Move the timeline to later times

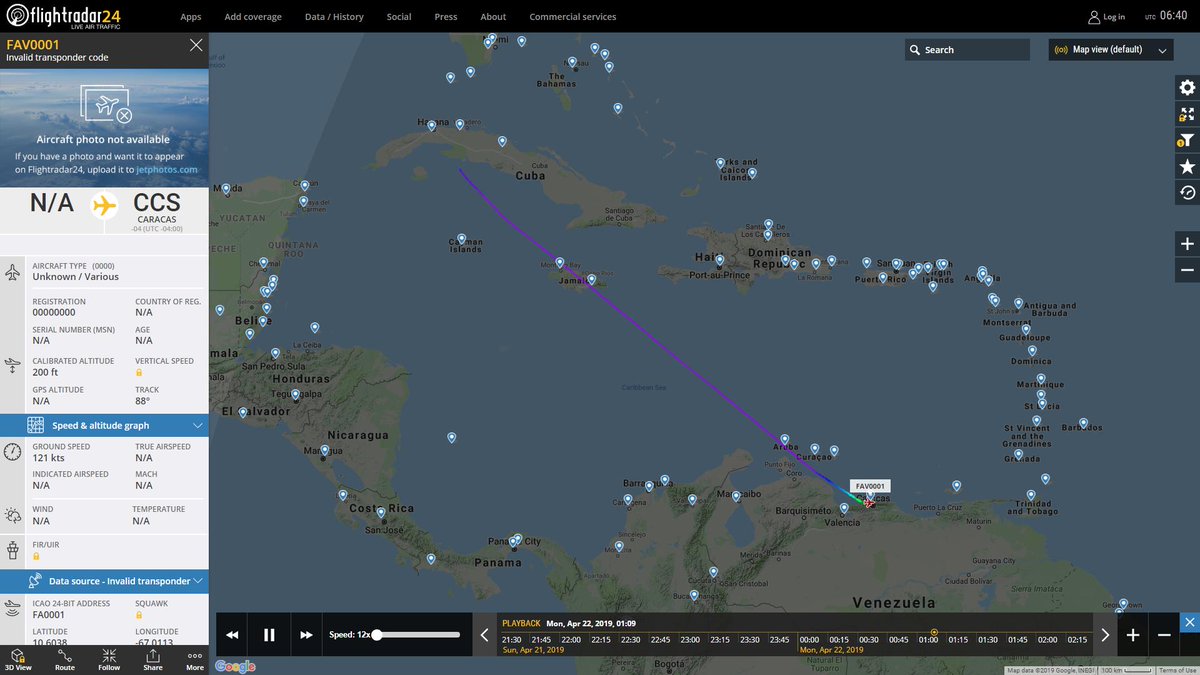[x=1105, y=635]
